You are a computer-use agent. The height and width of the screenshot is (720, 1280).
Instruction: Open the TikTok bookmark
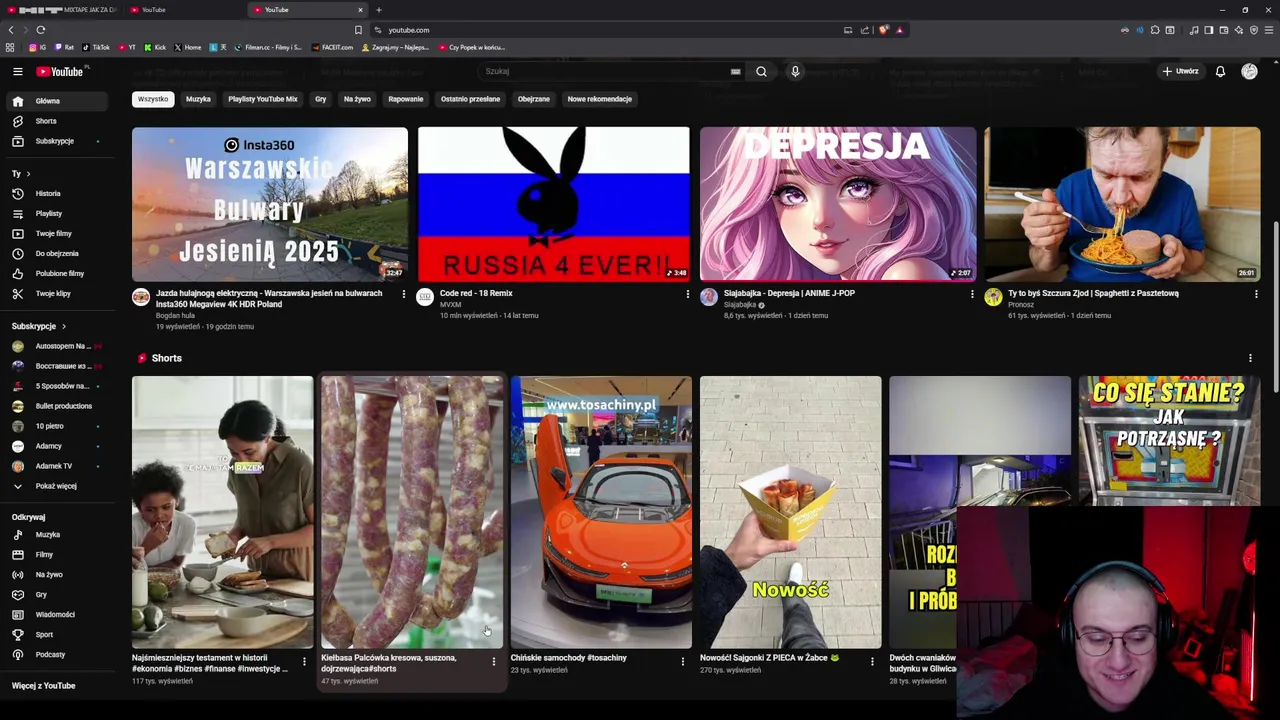[96, 47]
